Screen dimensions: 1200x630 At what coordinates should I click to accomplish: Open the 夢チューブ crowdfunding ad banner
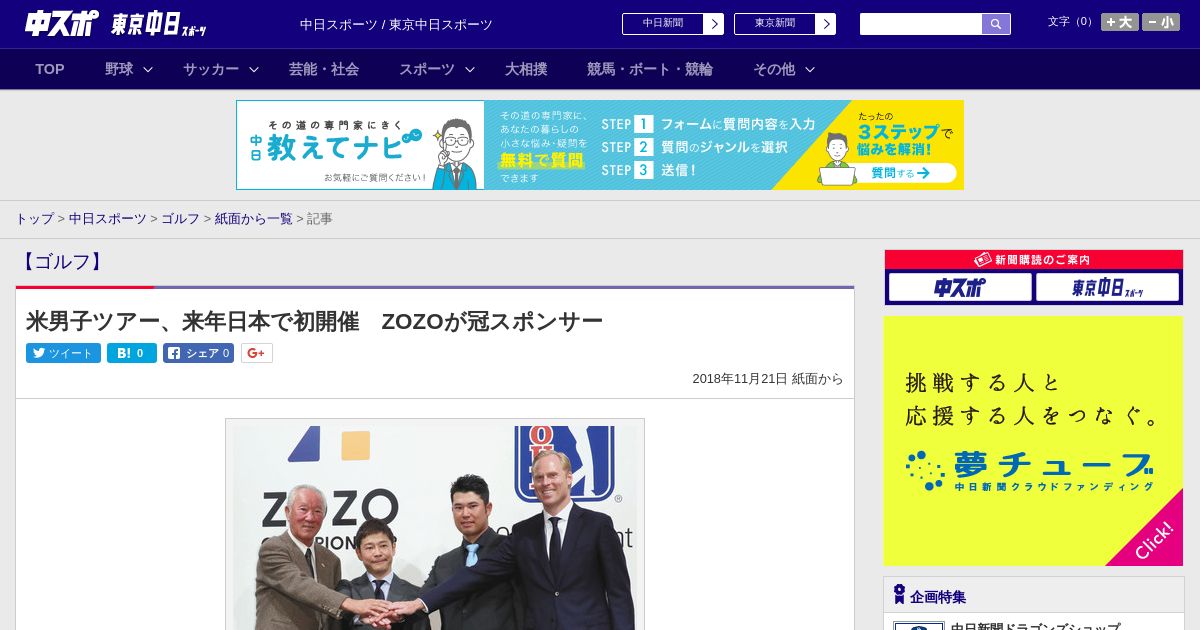pos(1033,441)
